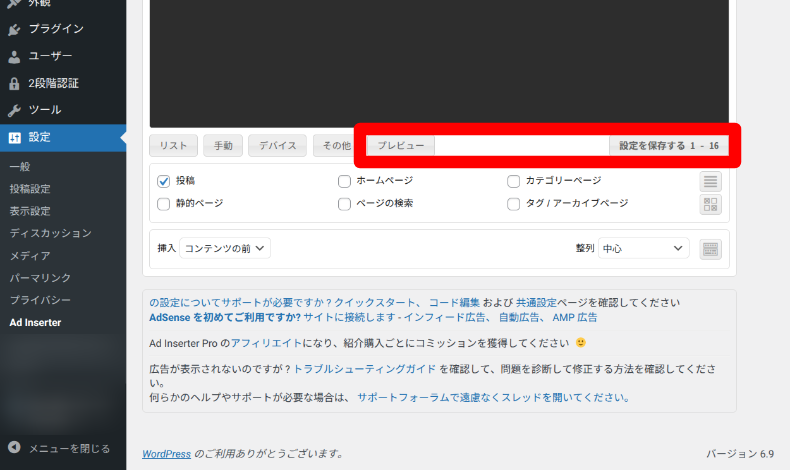The width and height of the screenshot is (790, 470).
Task: Open the トラブルシューティングガイド link
Action: (x=365, y=369)
